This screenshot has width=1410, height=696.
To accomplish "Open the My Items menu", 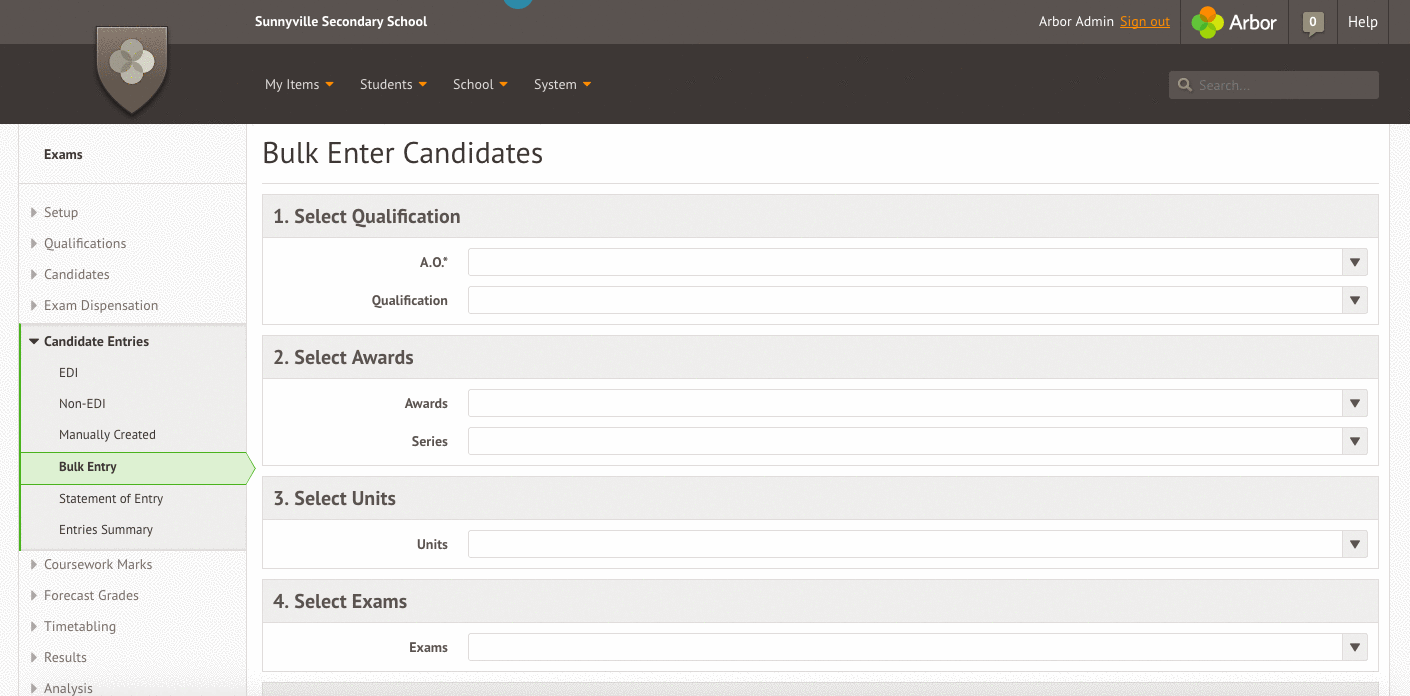I will [299, 85].
